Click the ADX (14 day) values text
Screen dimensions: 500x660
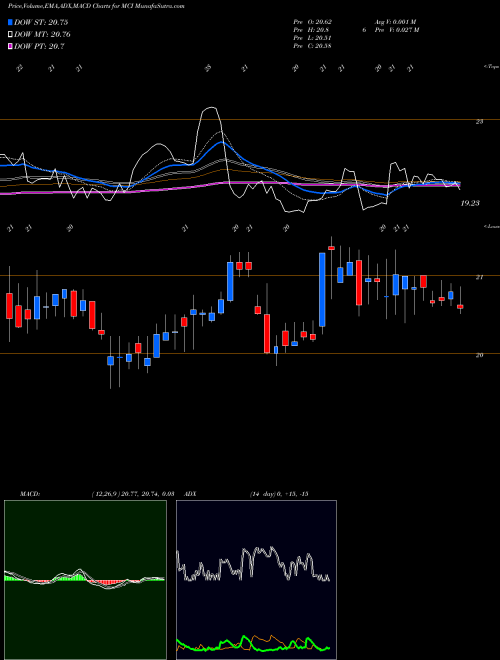(x=279, y=494)
